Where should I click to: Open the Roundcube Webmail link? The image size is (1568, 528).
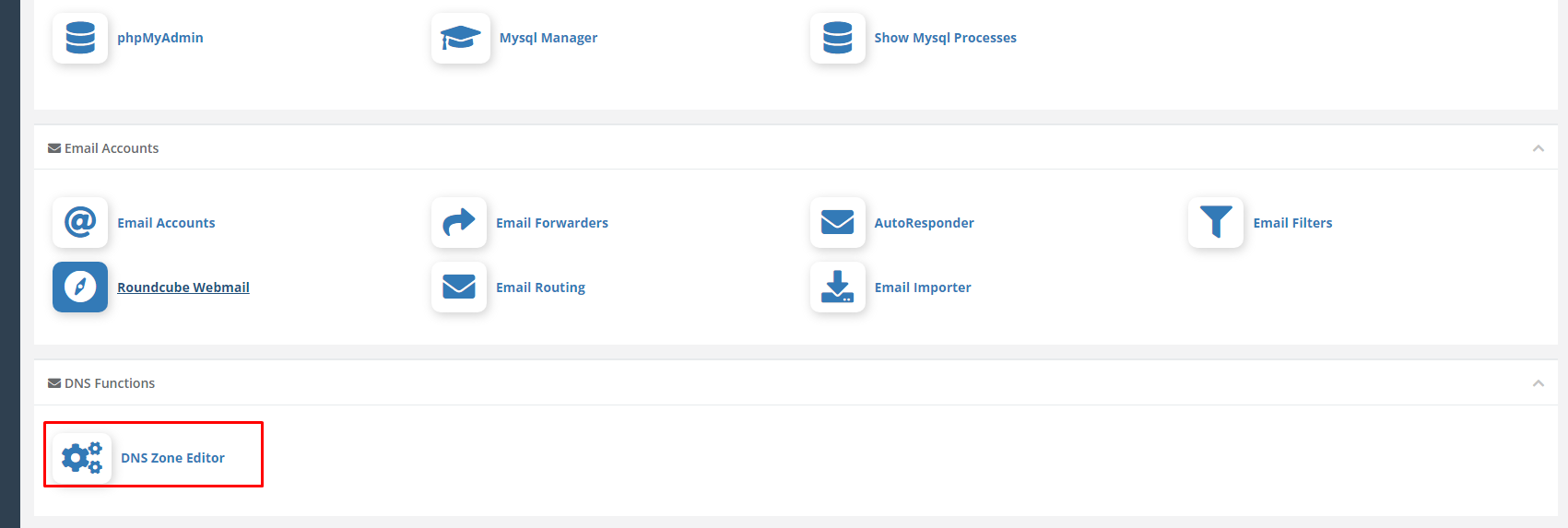(183, 287)
